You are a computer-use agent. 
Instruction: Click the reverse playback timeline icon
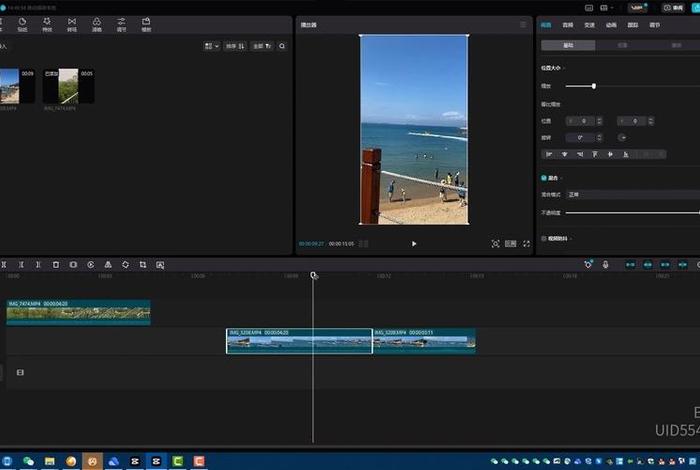click(91, 265)
